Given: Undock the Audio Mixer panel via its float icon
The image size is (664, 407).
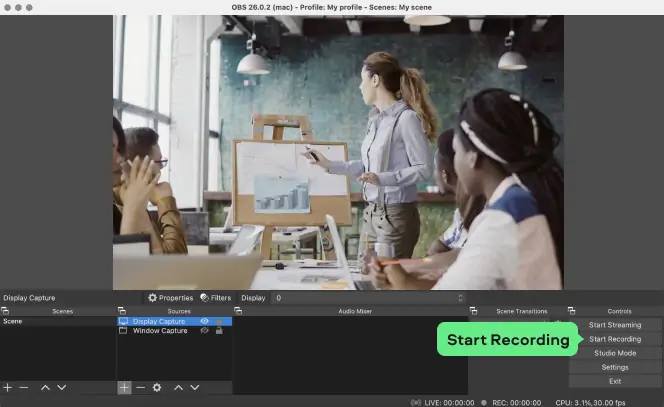Looking at the screenshot, I should coord(238,311).
